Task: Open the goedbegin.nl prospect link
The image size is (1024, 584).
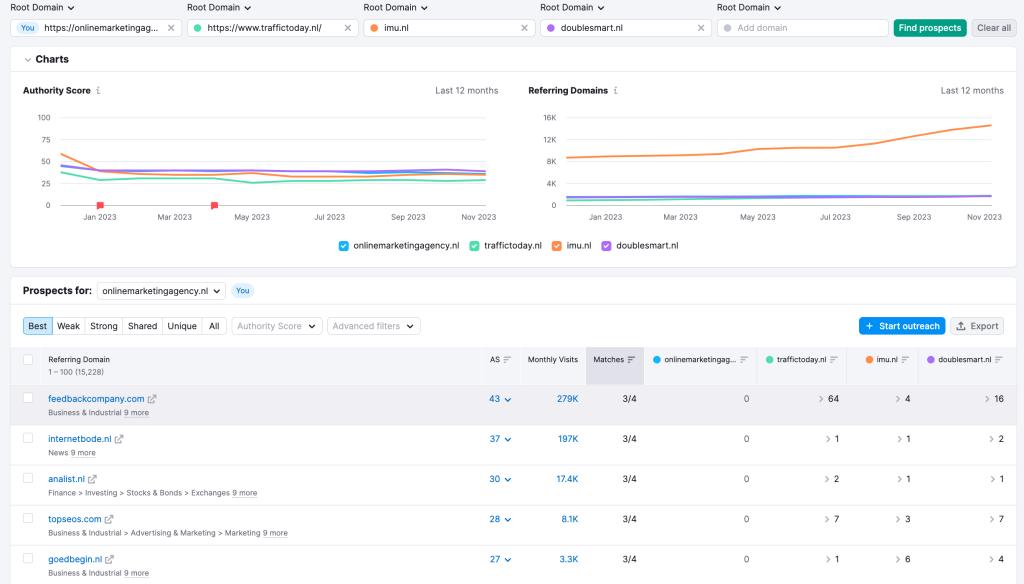Action: point(75,559)
